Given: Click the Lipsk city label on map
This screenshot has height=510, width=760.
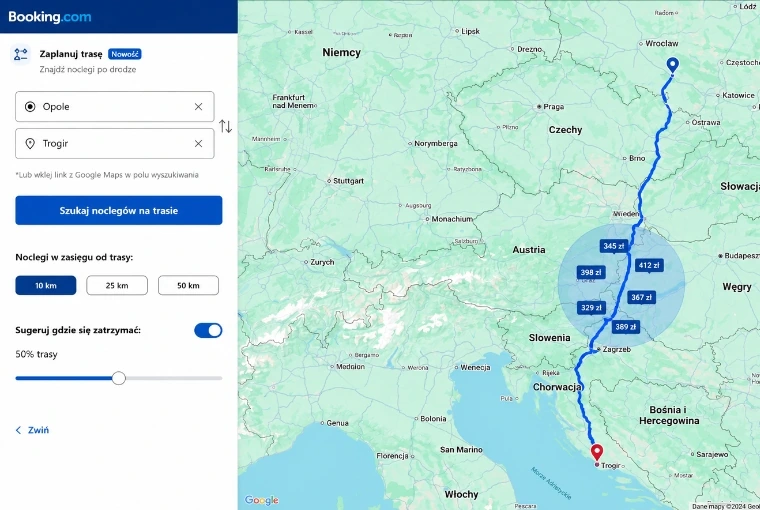Looking at the screenshot, I should point(470,32).
